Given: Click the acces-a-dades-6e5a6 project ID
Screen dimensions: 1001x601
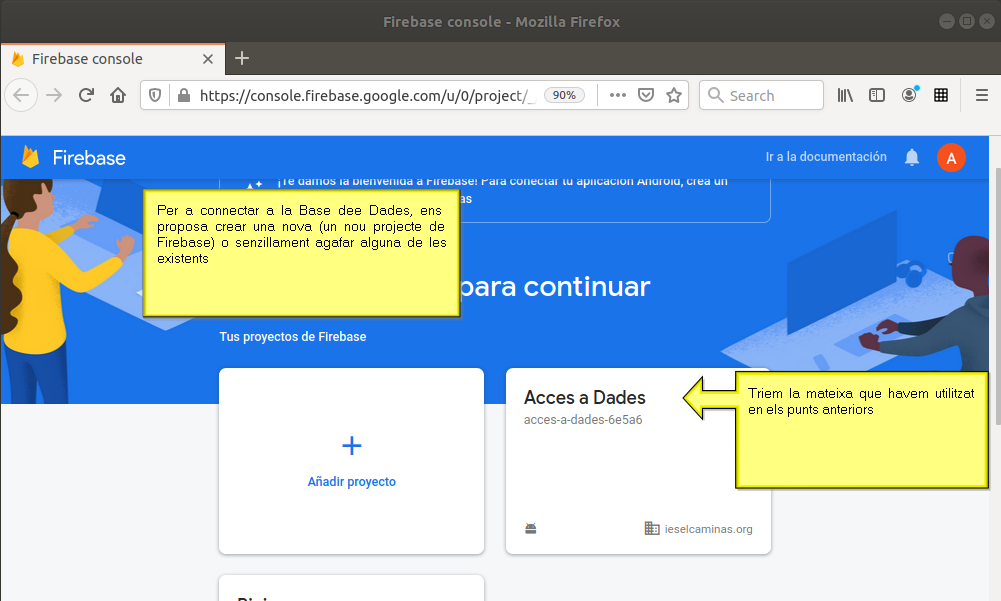Looking at the screenshot, I should pyautogui.click(x=583, y=420).
